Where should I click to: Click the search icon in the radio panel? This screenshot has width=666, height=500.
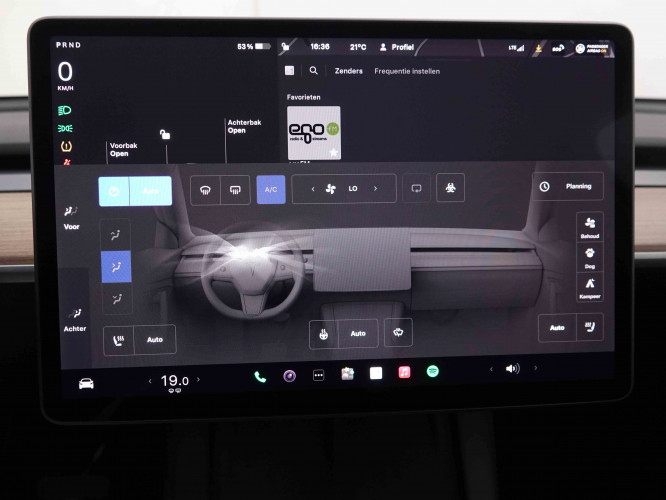click(313, 71)
